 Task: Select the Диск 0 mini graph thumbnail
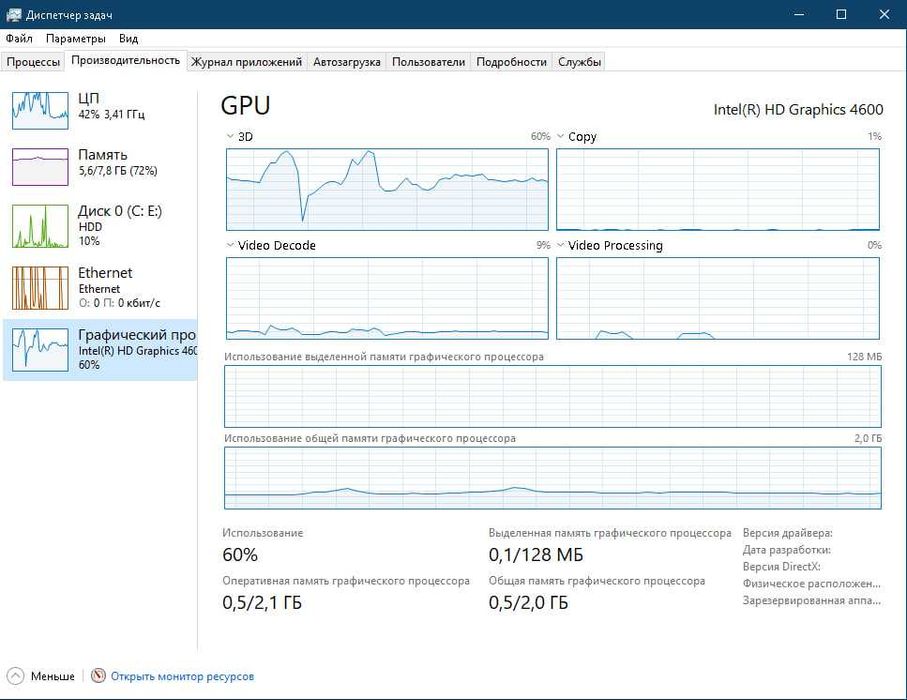(40, 226)
